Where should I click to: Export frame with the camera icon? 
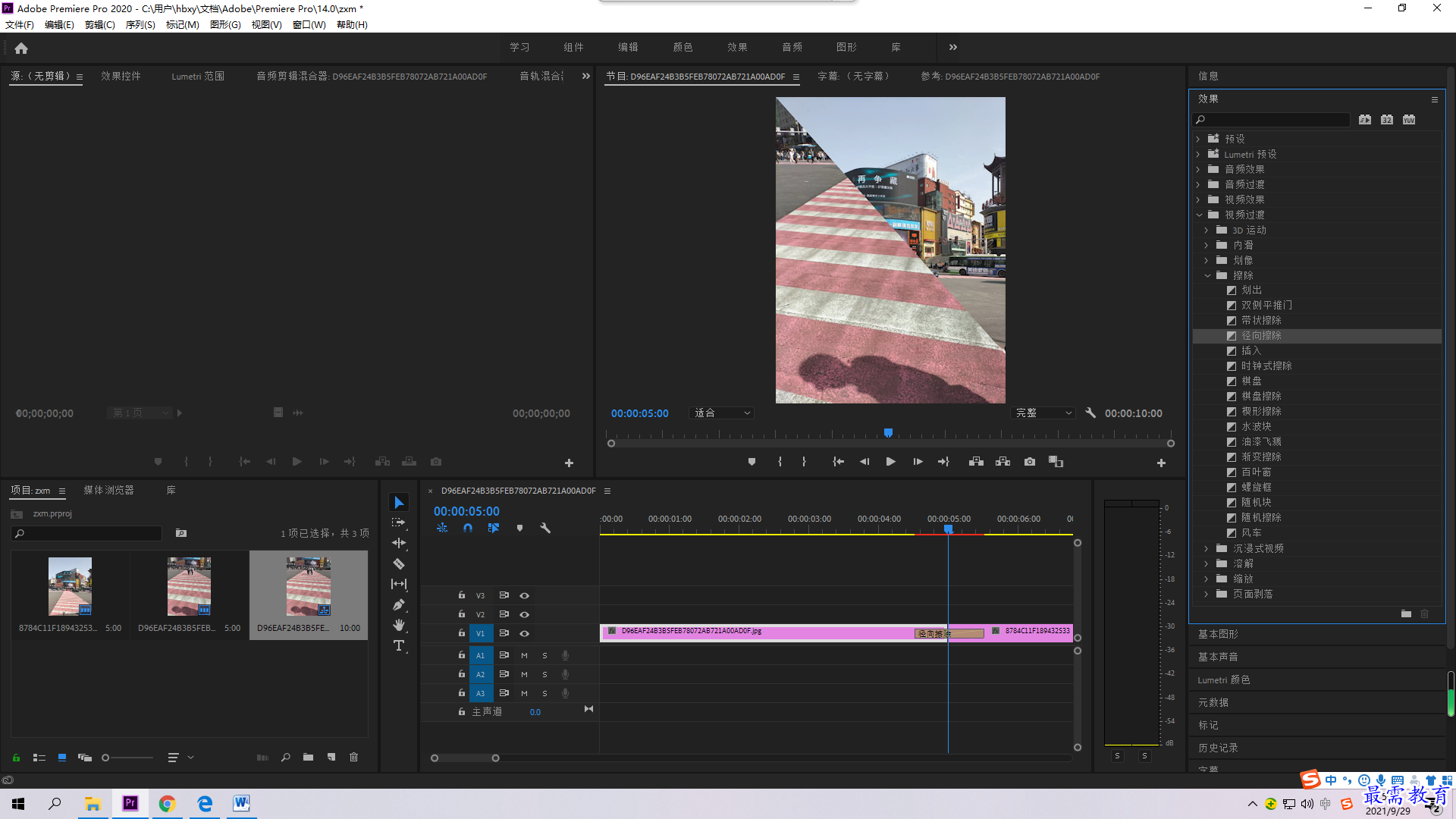[1030, 462]
